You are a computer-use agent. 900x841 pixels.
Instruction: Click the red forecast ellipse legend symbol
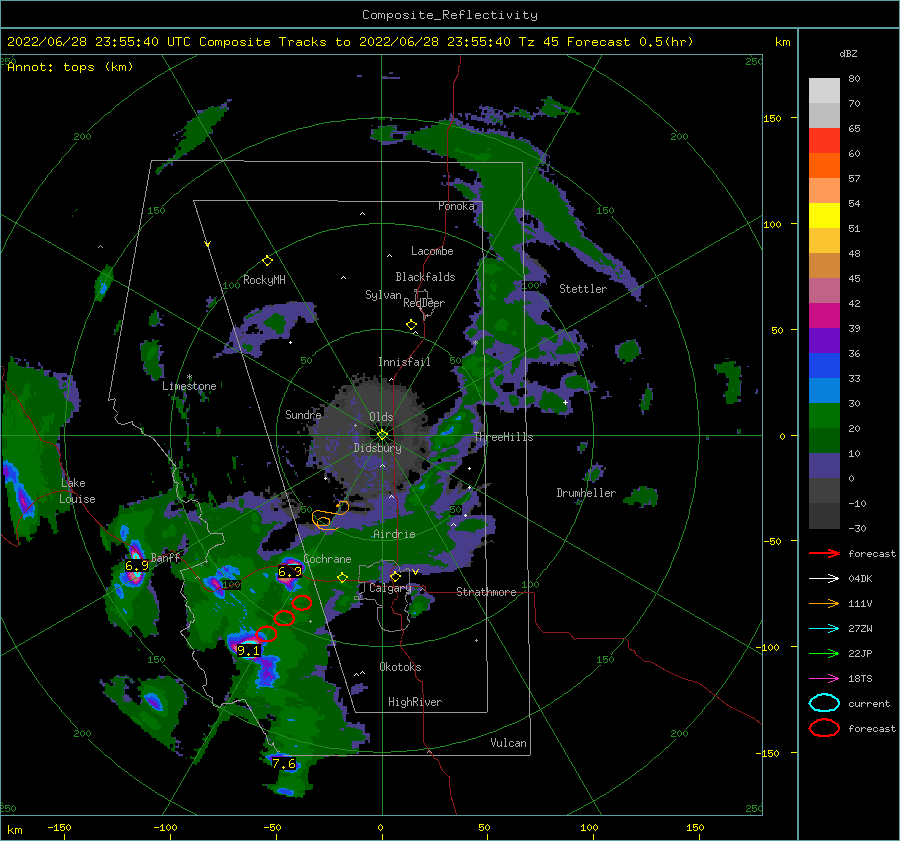[x=824, y=728]
